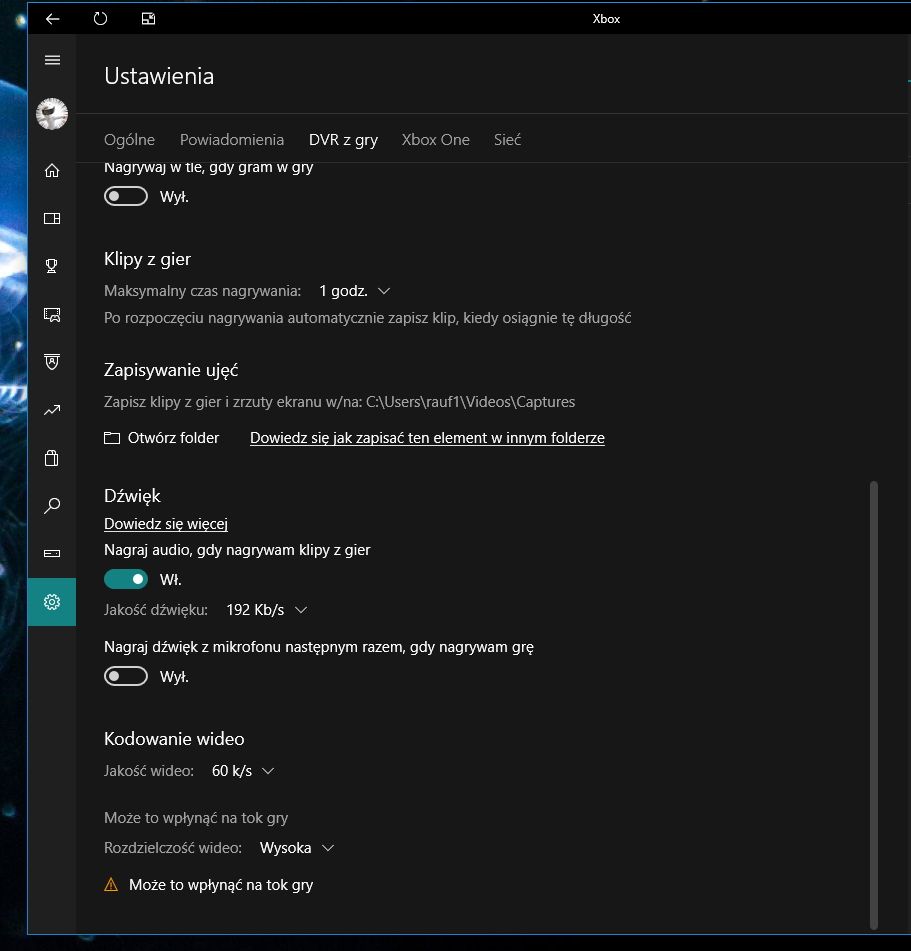911x951 pixels.
Task: Click the 'Otwórz folder' button
Action: pyautogui.click(x=162, y=438)
